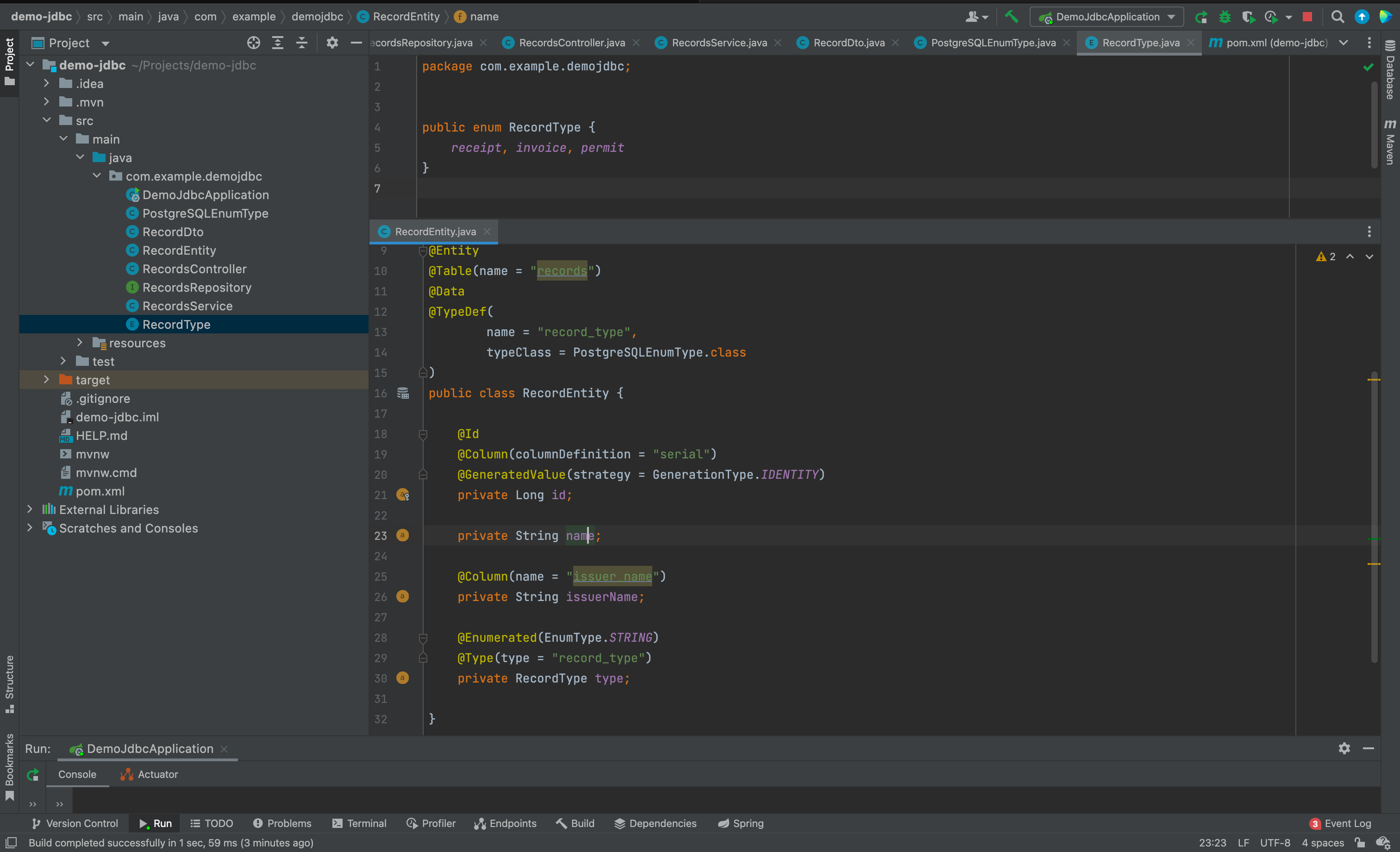Image resolution: width=1400 pixels, height=852 pixels.
Task: Open Search Everywhere magnifier
Action: pos(1337,17)
